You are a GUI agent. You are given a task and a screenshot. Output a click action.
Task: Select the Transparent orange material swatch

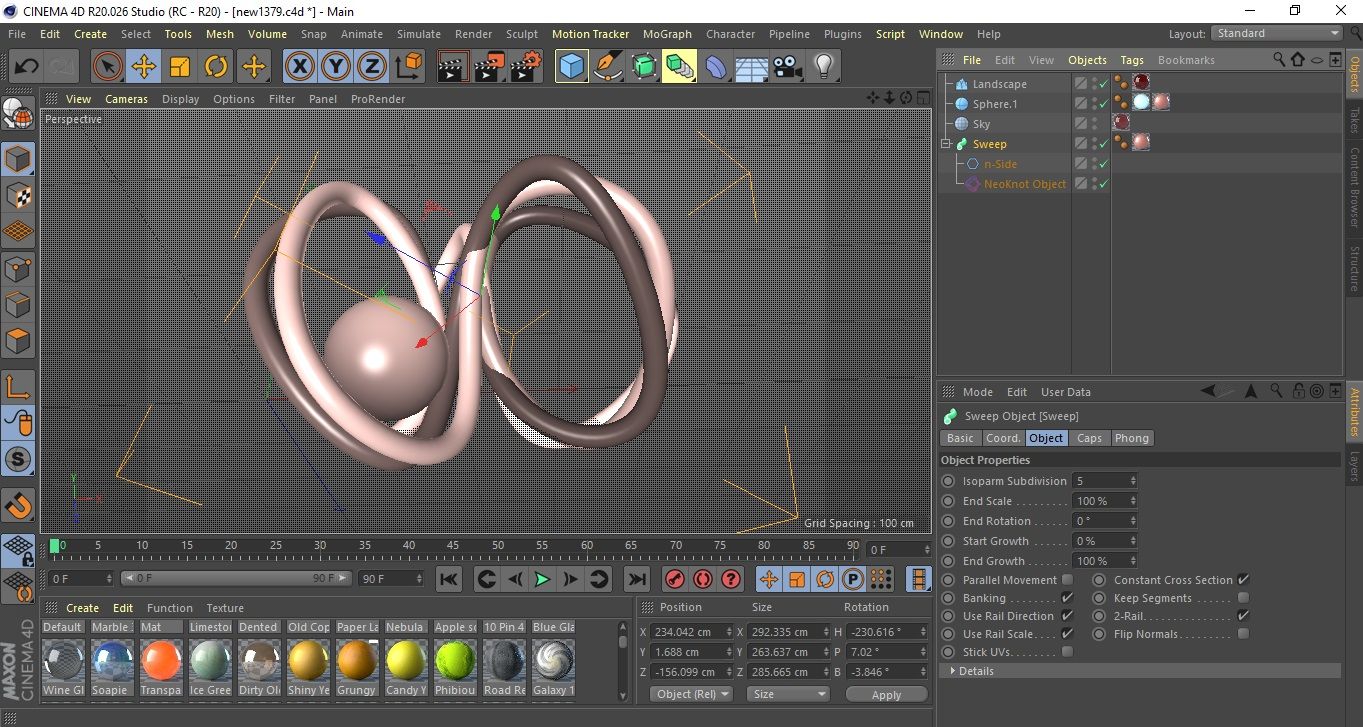[161, 661]
